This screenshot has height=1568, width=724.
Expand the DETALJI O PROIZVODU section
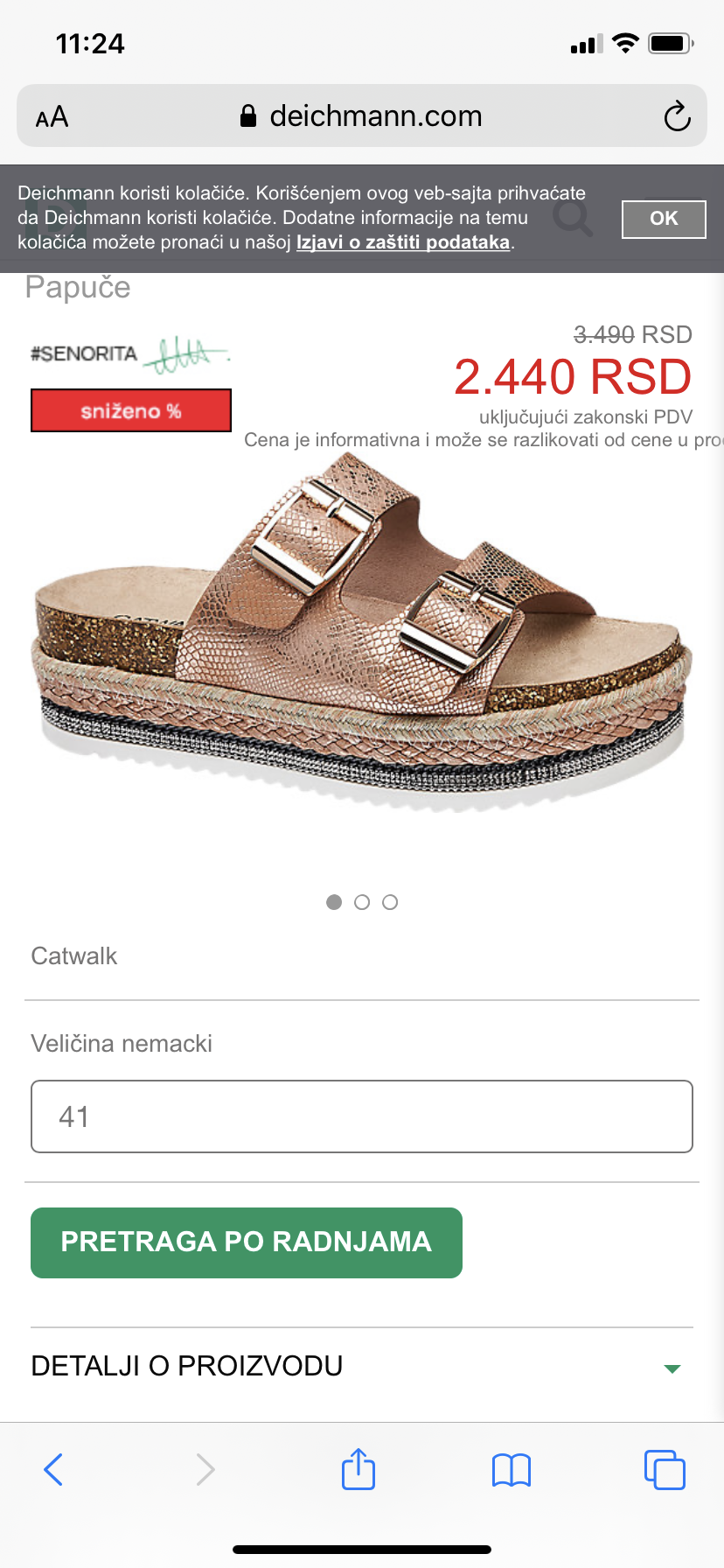(362, 1366)
